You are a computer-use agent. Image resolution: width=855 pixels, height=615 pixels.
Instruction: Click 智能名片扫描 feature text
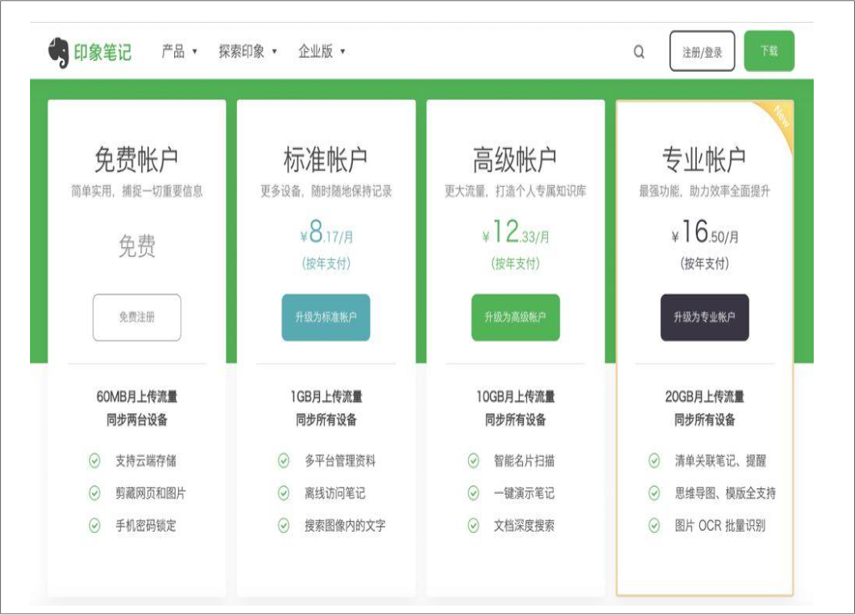click(524, 461)
